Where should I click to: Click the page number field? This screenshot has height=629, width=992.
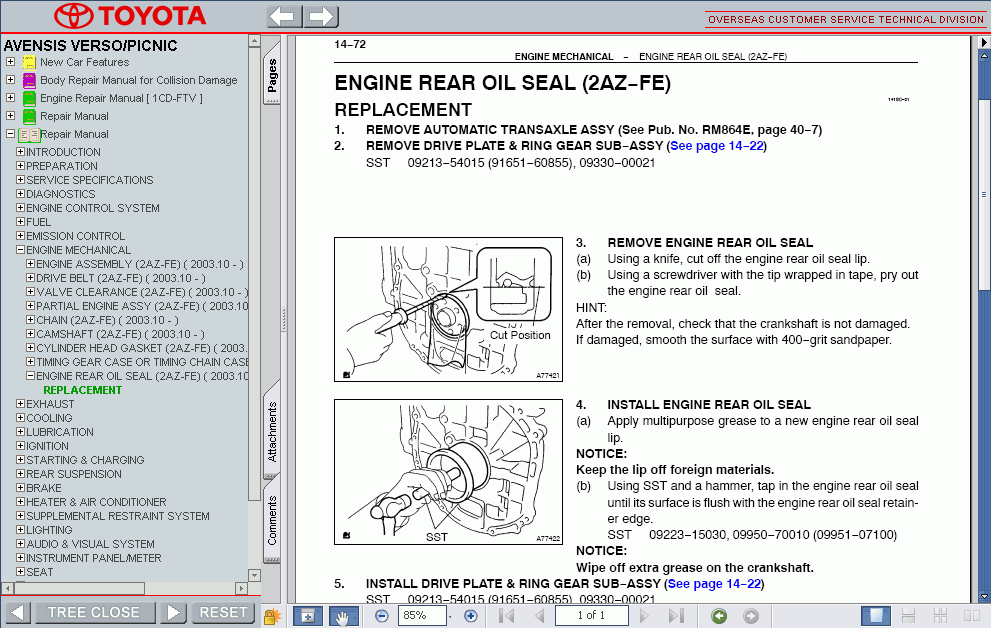click(x=592, y=616)
